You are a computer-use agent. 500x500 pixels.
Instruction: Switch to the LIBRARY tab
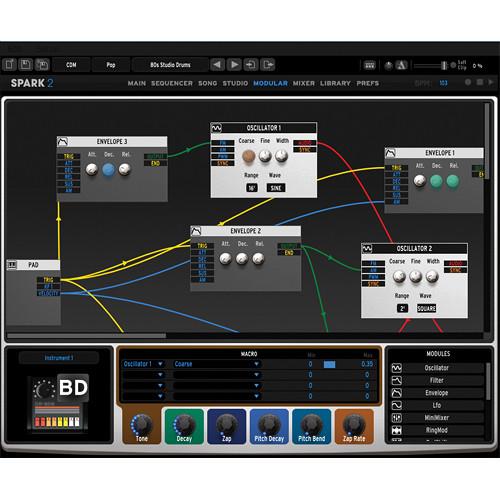(335, 83)
